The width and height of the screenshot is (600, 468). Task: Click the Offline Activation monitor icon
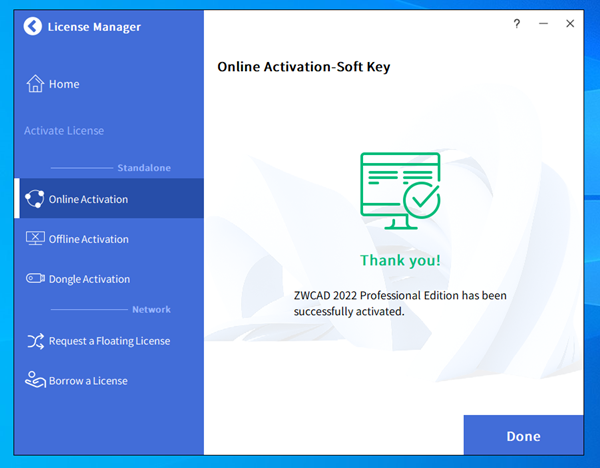point(35,239)
